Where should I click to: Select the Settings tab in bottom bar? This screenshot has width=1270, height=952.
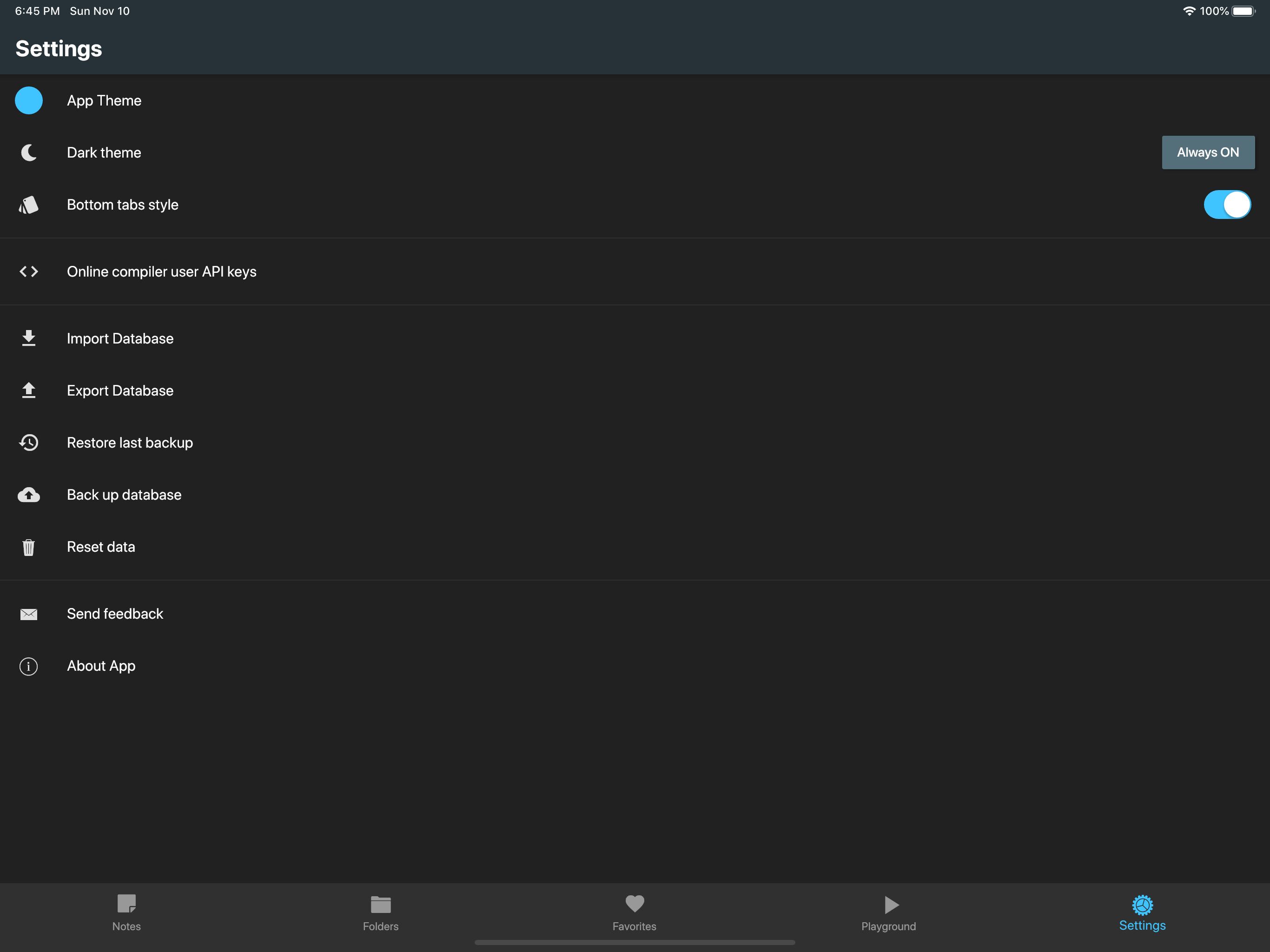(1142, 912)
